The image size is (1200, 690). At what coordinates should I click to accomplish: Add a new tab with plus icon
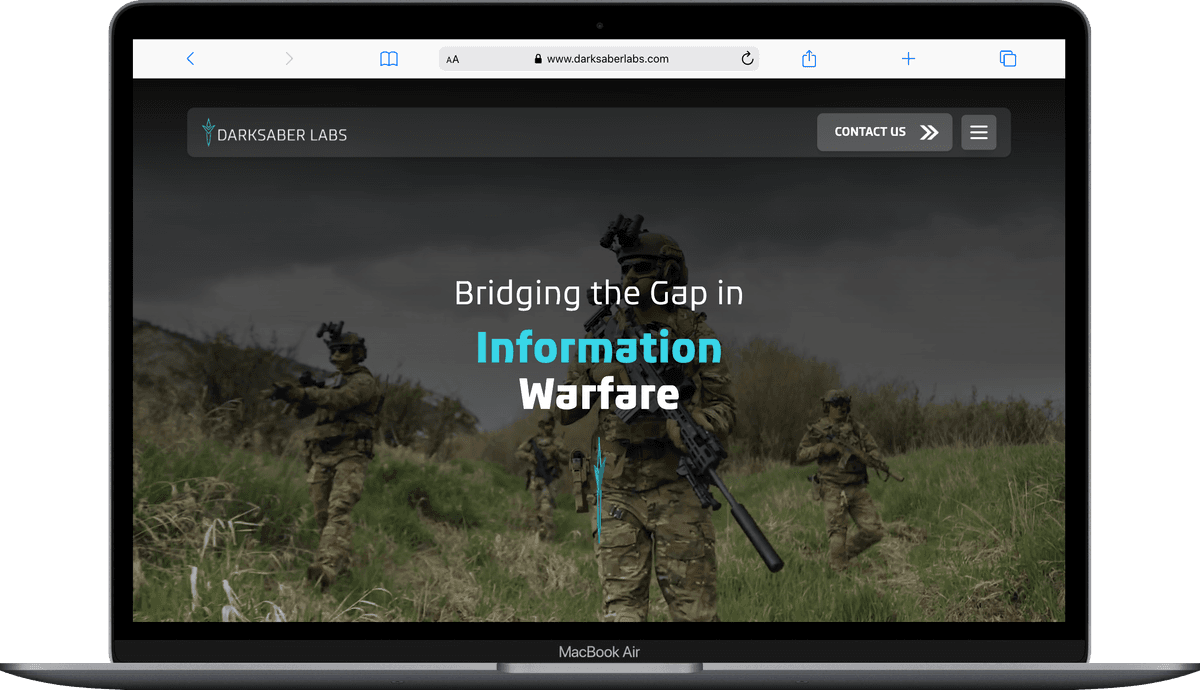pos(908,59)
